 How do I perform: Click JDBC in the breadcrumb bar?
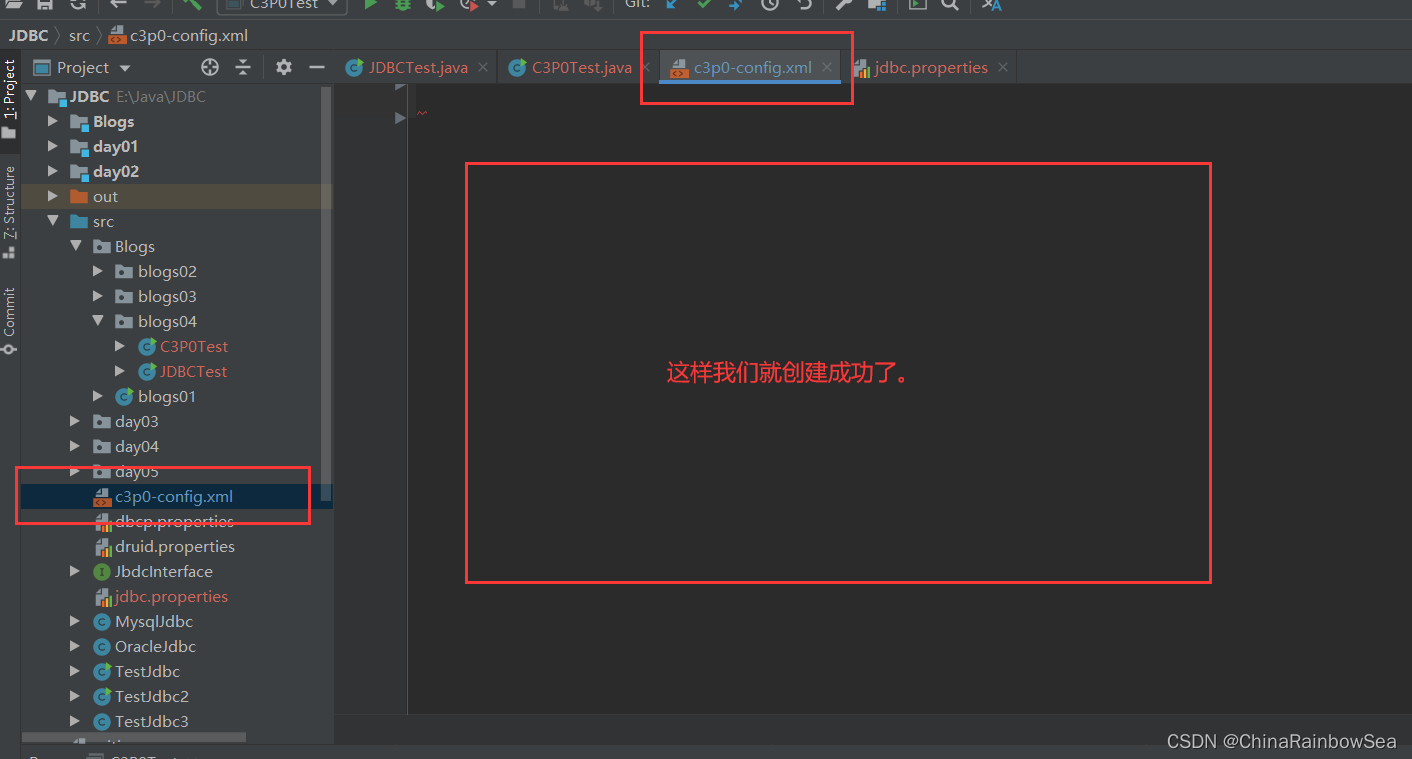(x=29, y=35)
